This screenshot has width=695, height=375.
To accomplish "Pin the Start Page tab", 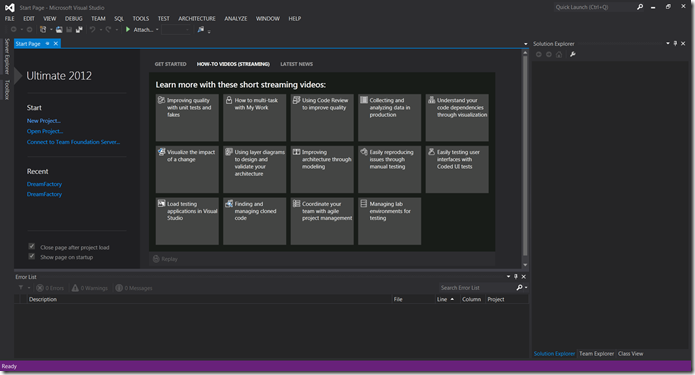I will pyautogui.click(x=47, y=43).
